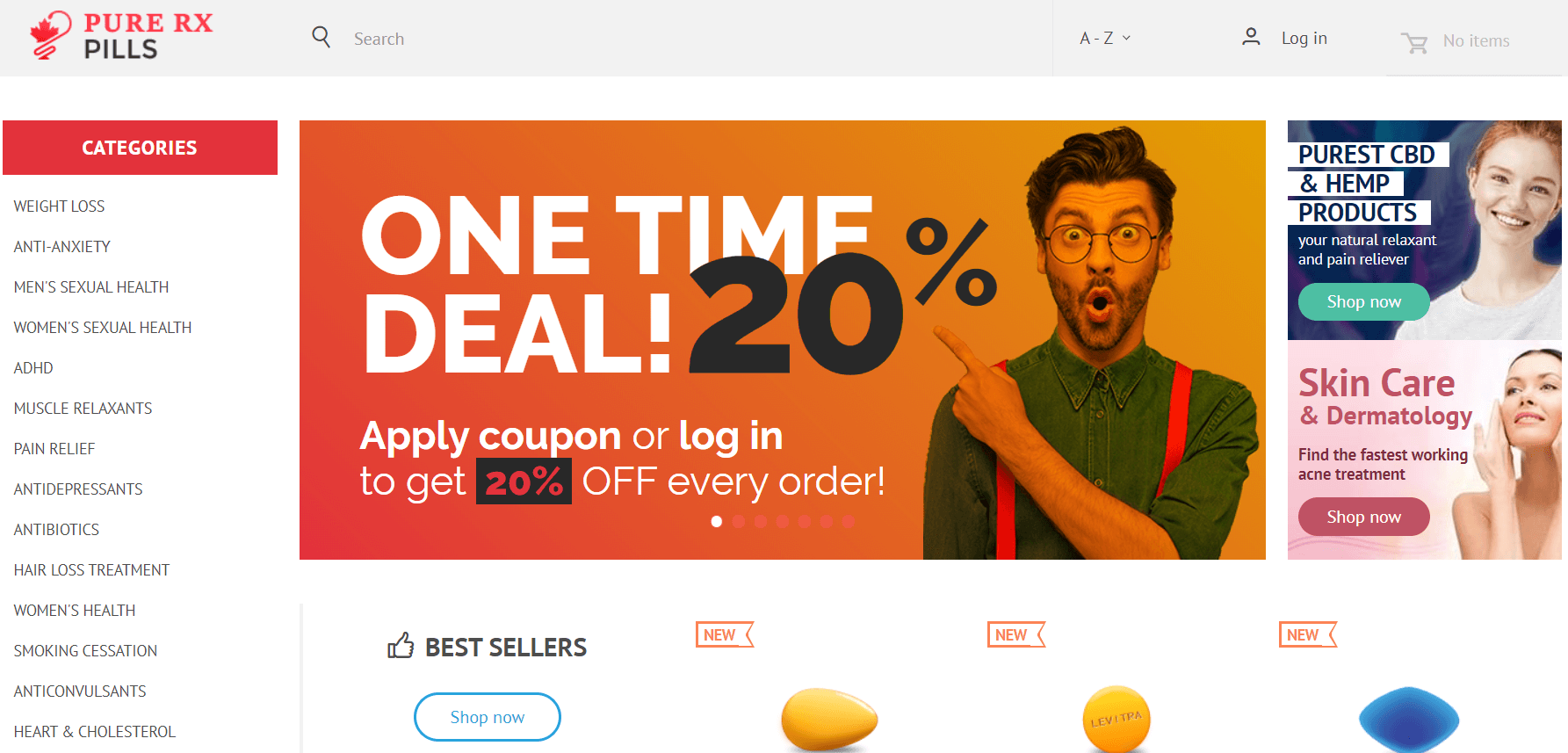Switch to the second banner slide dot
Image resolution: width=1568 pixels, height=753 pixels.
(x=739, y=522)
